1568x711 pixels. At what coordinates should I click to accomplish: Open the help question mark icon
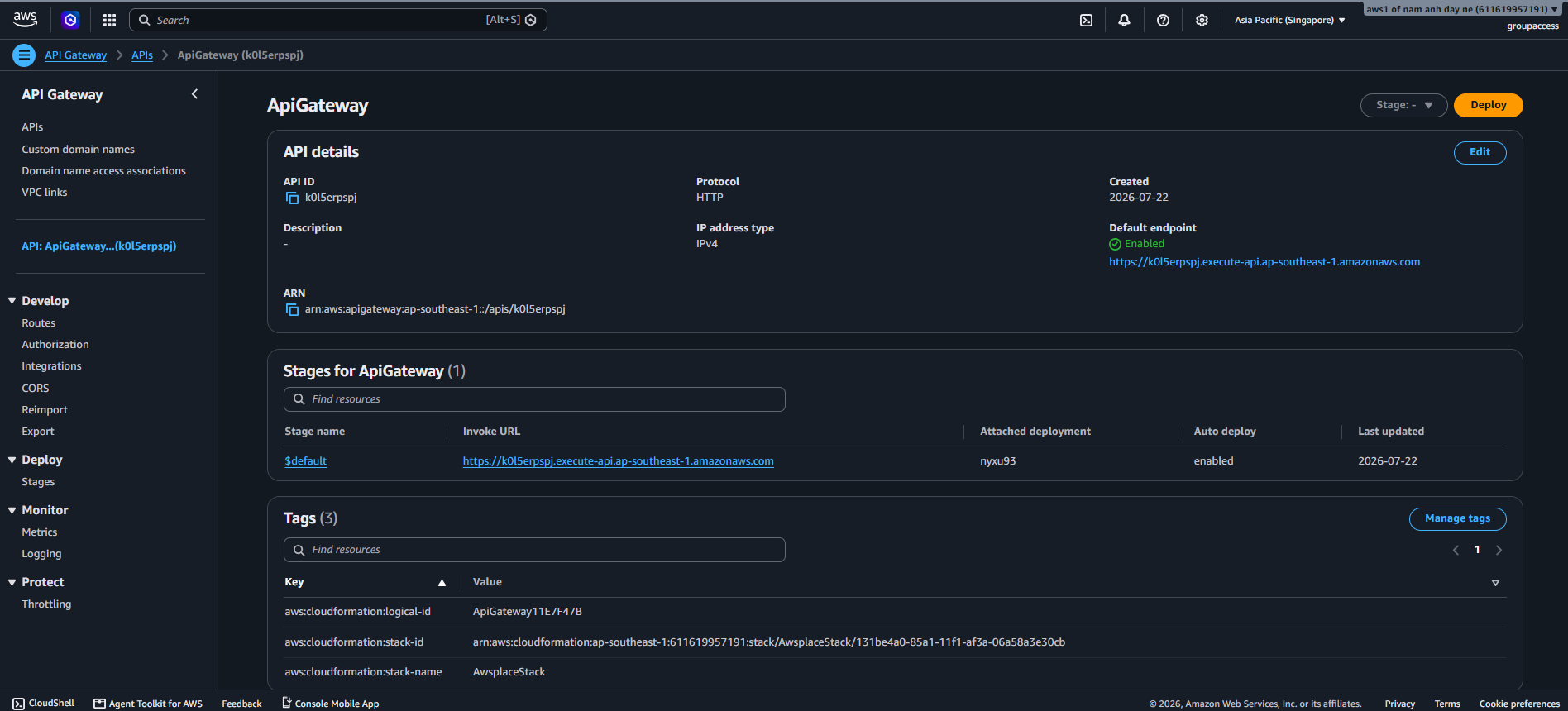[1163, 20]
